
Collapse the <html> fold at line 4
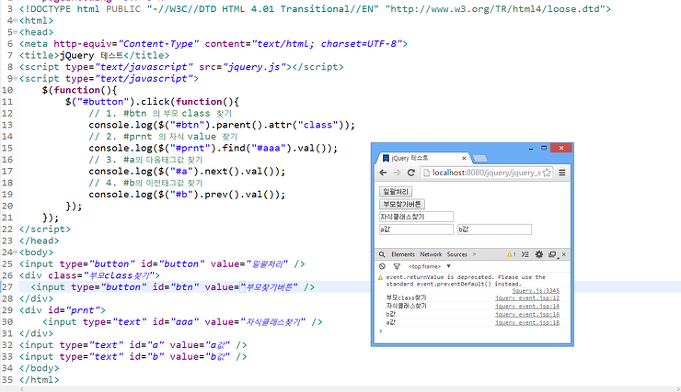15,20
